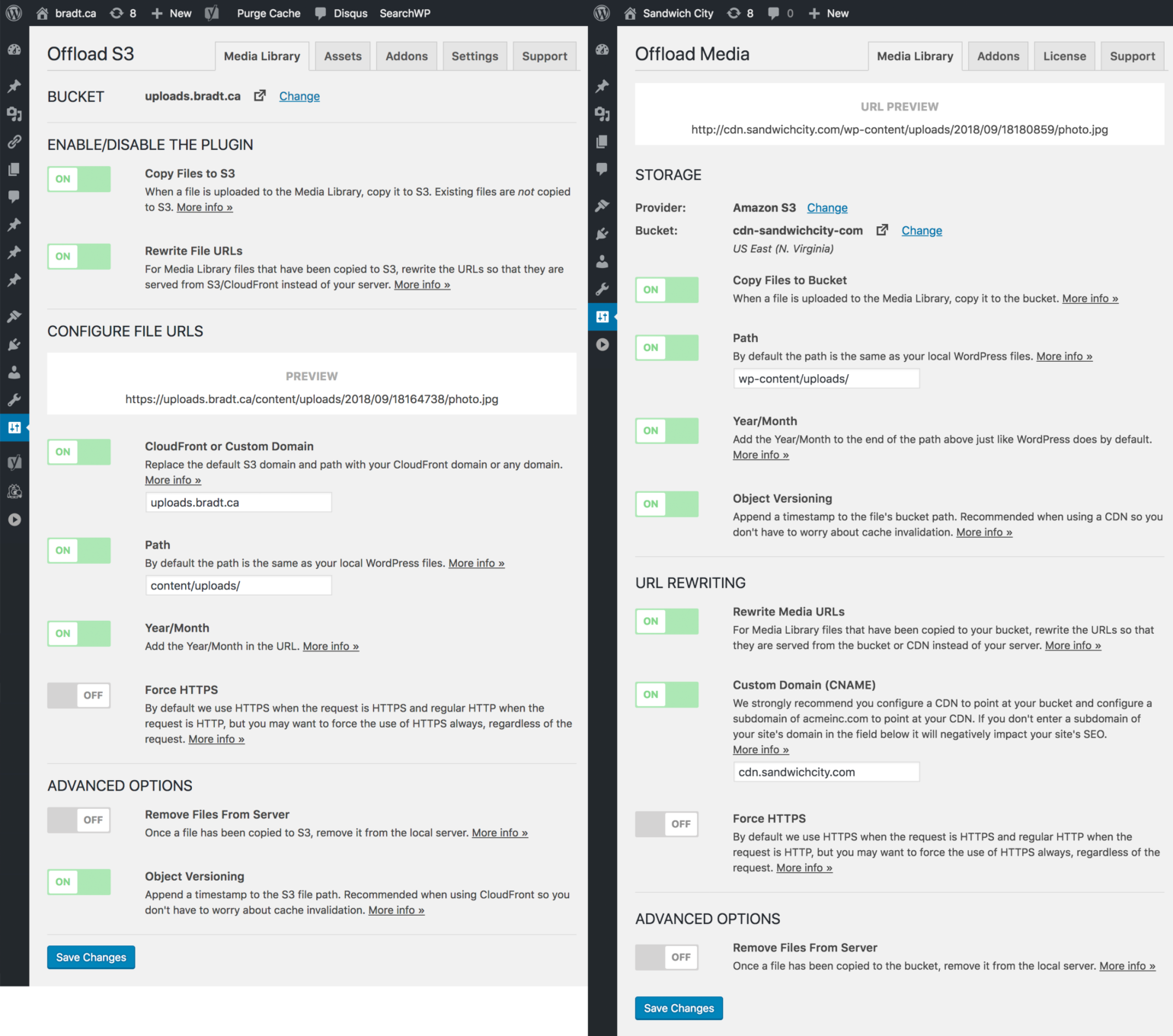Open Links chain icon in bradt.ca sidebar
The image size is (1173, 1036).
pos(14,142)
